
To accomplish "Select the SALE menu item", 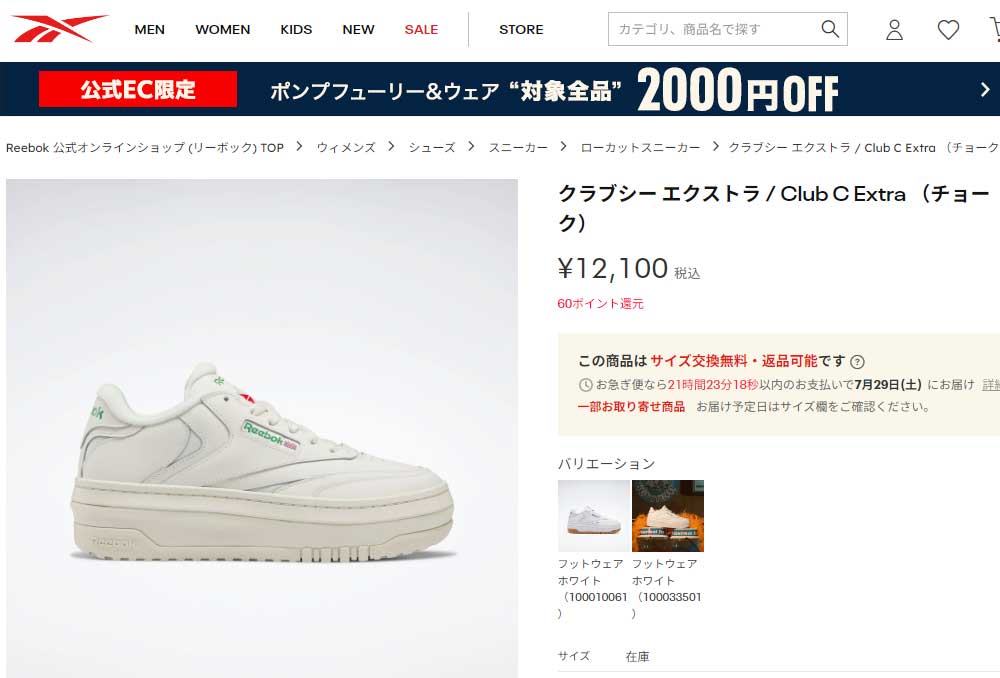I will click(x=421, y=29).
